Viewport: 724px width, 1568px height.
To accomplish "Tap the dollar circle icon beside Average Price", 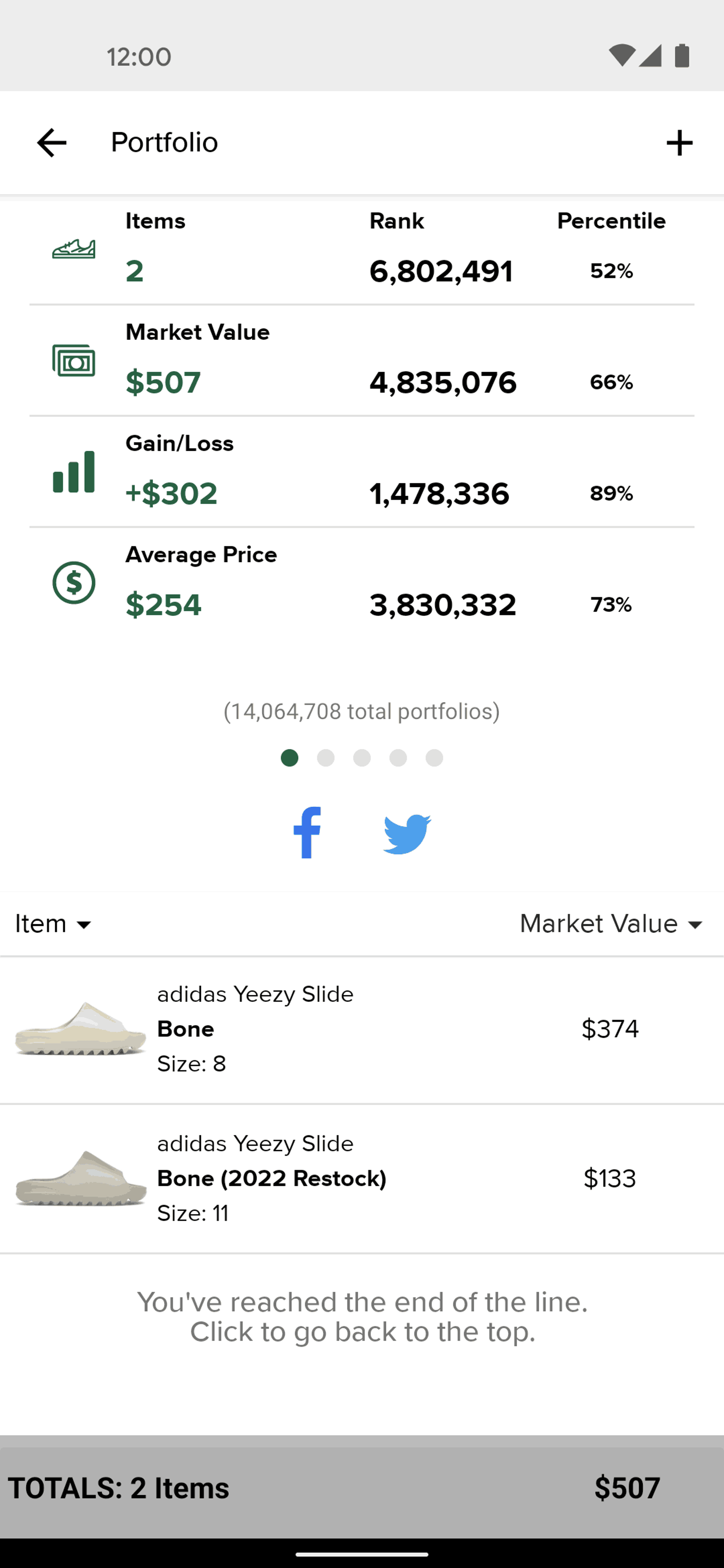I will (74, 582).
